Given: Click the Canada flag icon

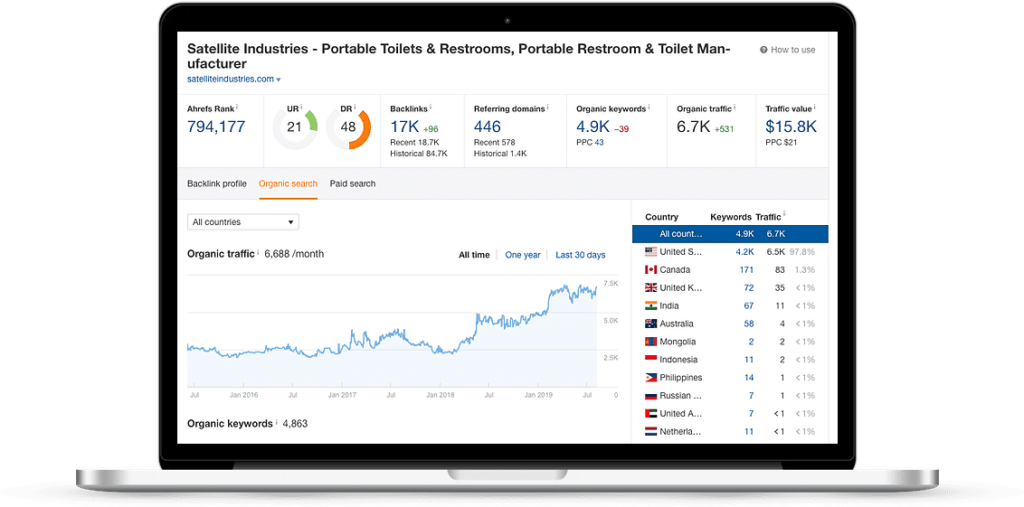Looking at the screenshot, I should click(x=650, y=270).
